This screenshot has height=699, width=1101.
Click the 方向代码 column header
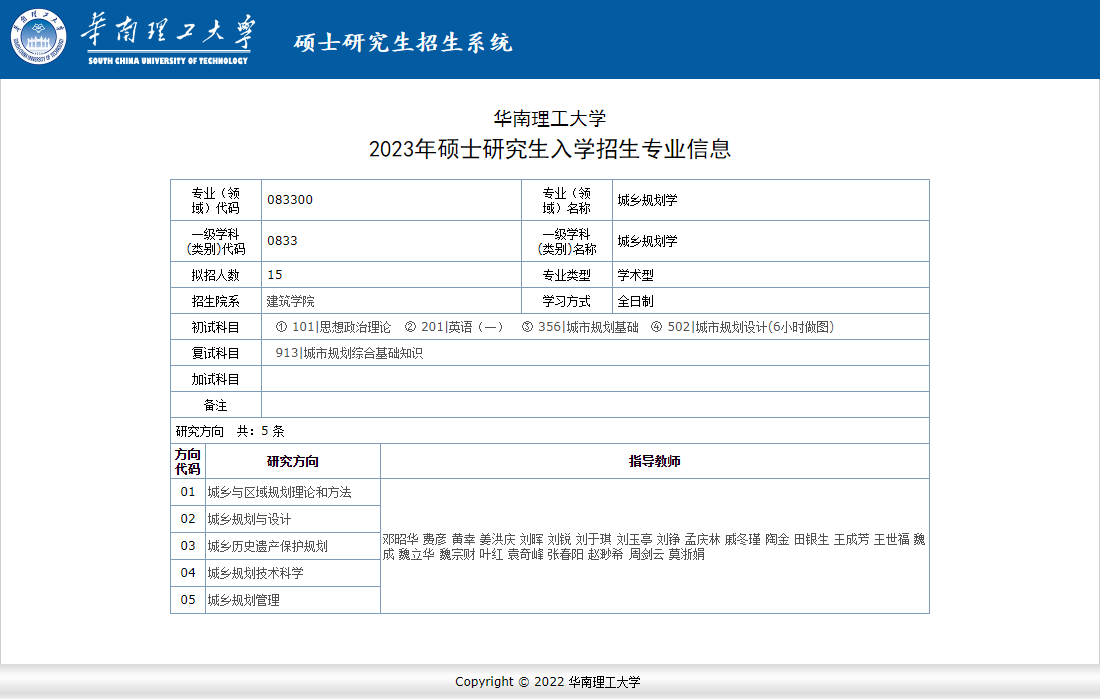(187, 462)
